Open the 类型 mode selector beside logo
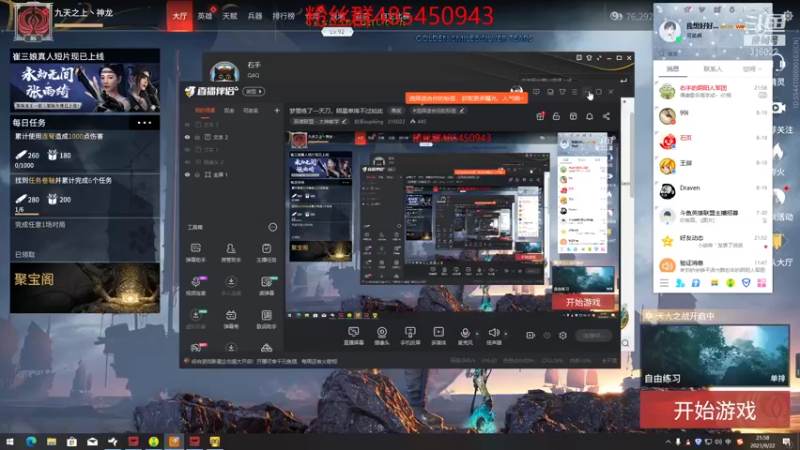The width and height of the screenshot is (800, 450). point(254,91)
